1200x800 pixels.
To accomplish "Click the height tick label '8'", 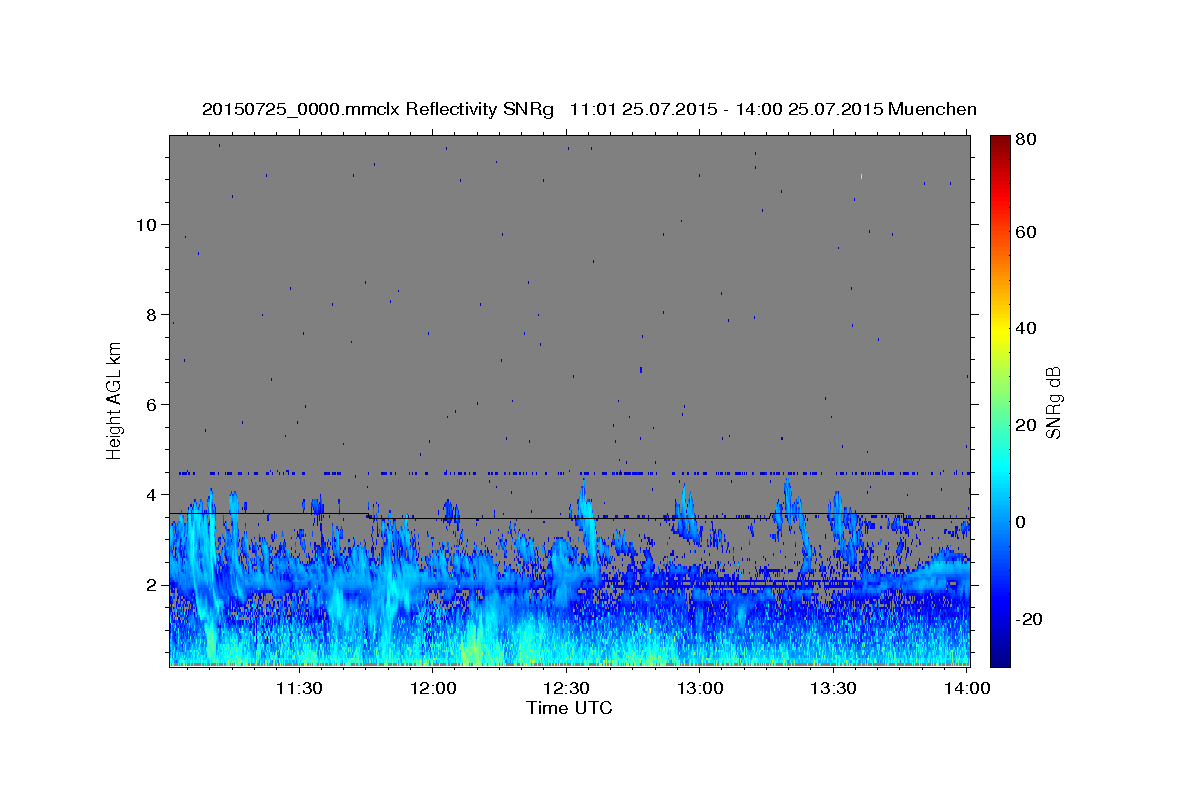I will pos(152,314).
